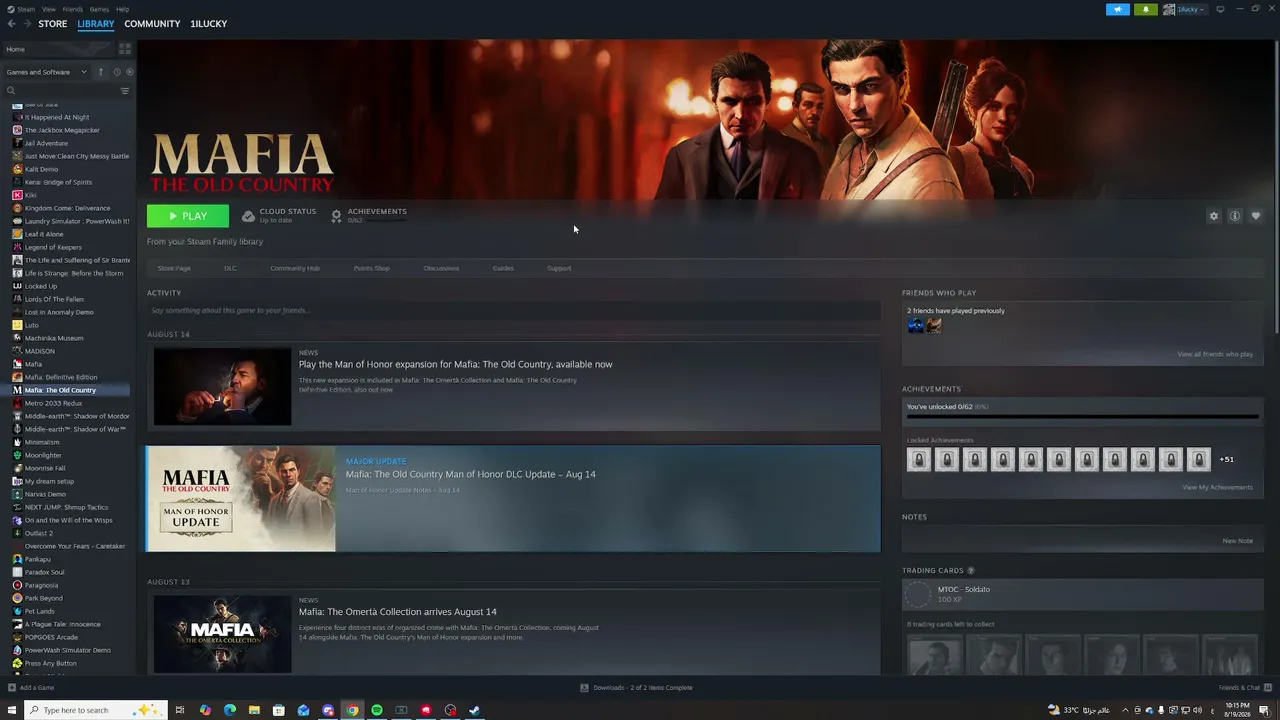Click the main page vertical scrollbar
This screenshot has width=1280, height=720.
1275,187
